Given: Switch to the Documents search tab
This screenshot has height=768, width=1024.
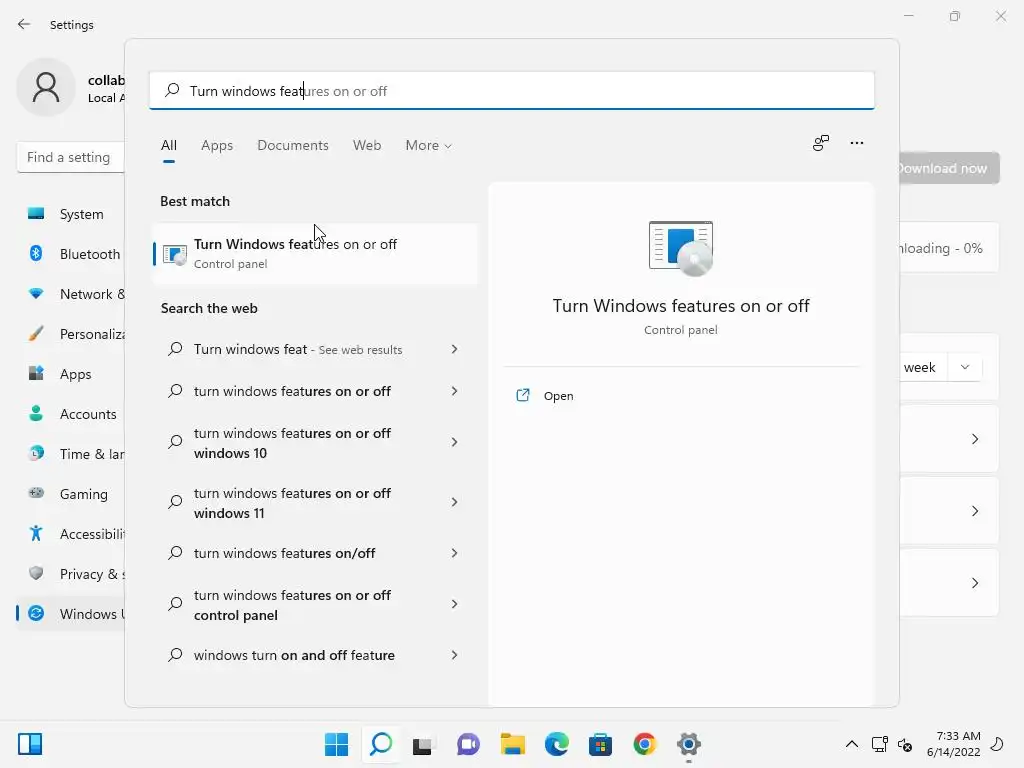Looking at the screenshot, I should tap(293, 145).
